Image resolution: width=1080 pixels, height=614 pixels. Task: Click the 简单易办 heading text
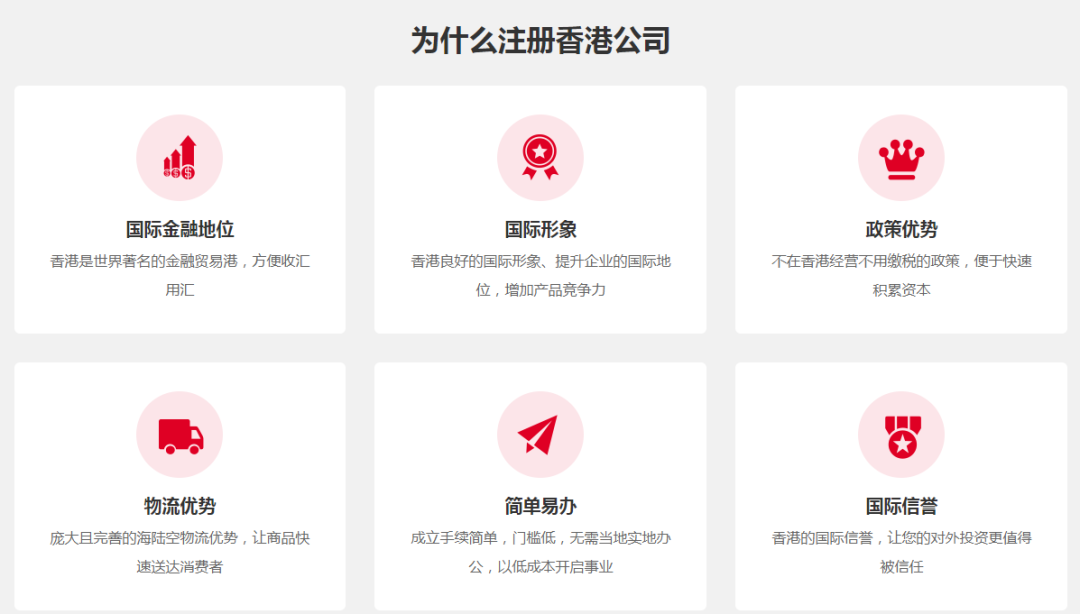(x=540, y=506)
